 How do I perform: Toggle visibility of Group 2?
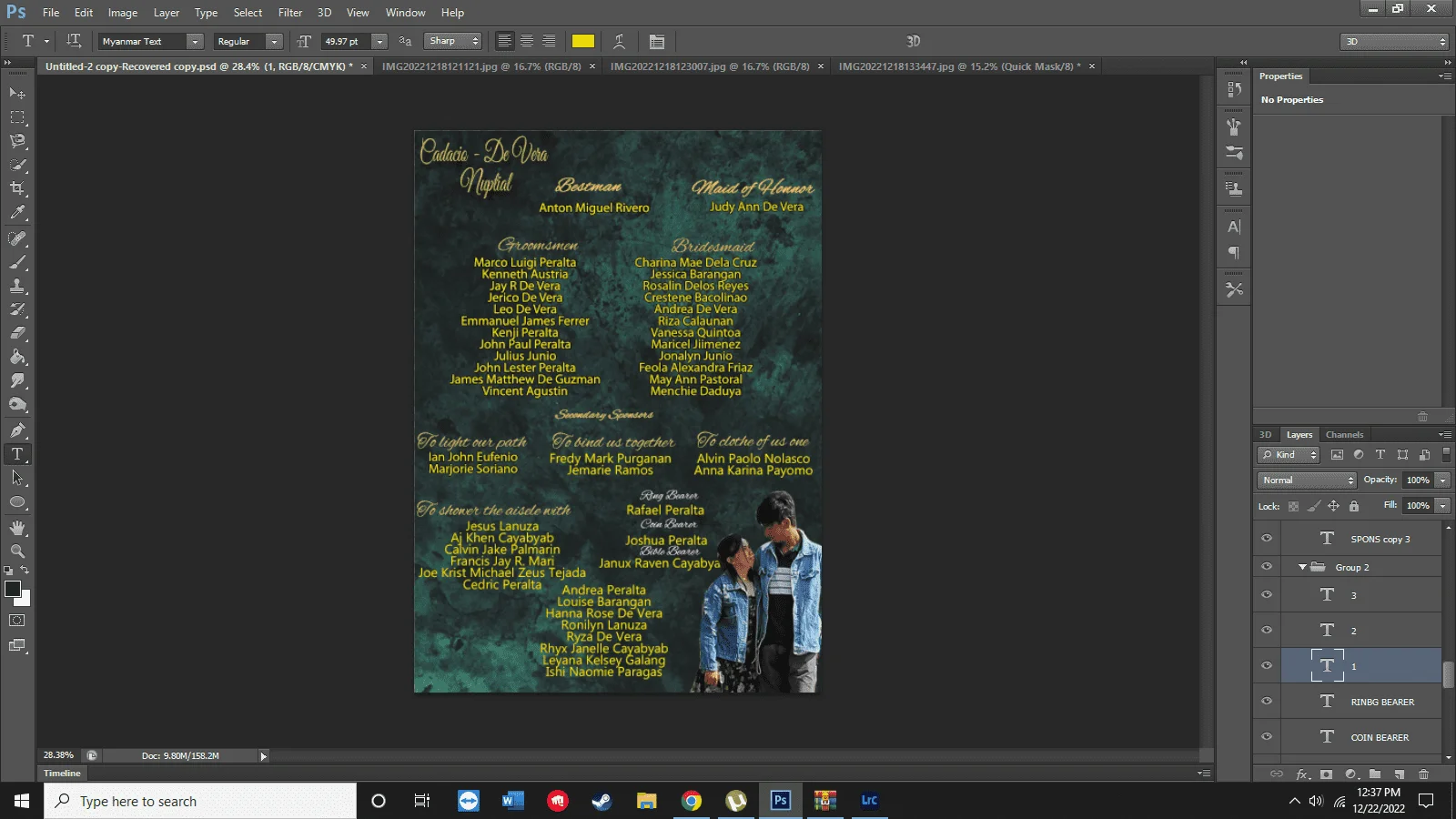(1267, 566)
